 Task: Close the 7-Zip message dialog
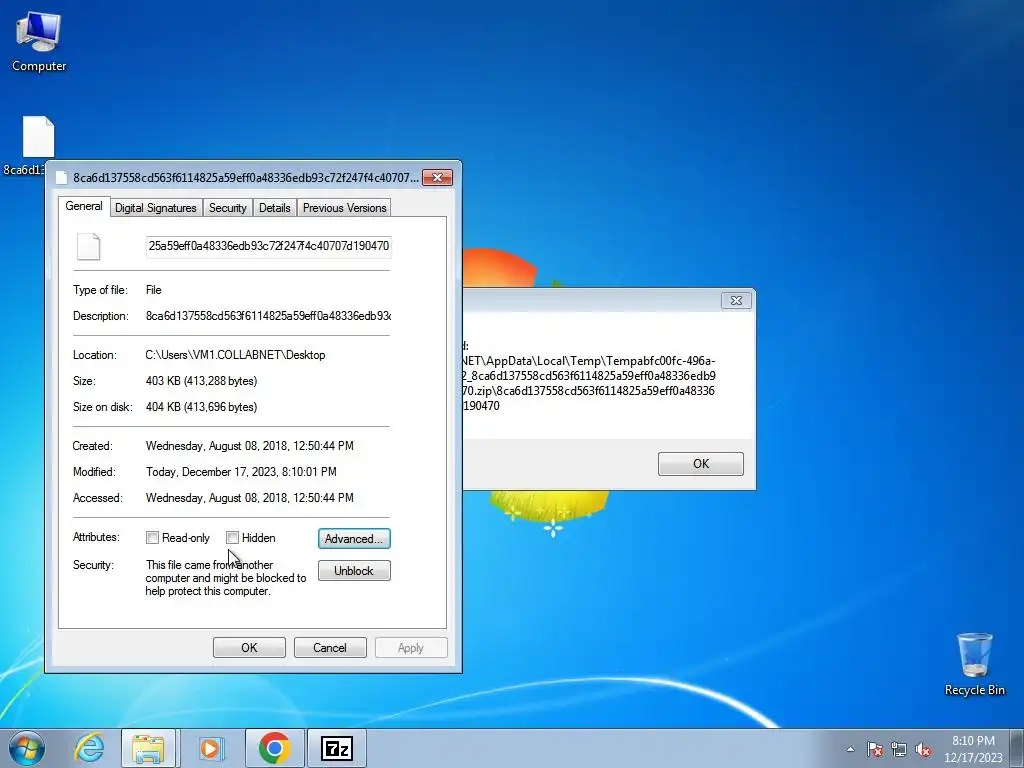coord(736,300)
